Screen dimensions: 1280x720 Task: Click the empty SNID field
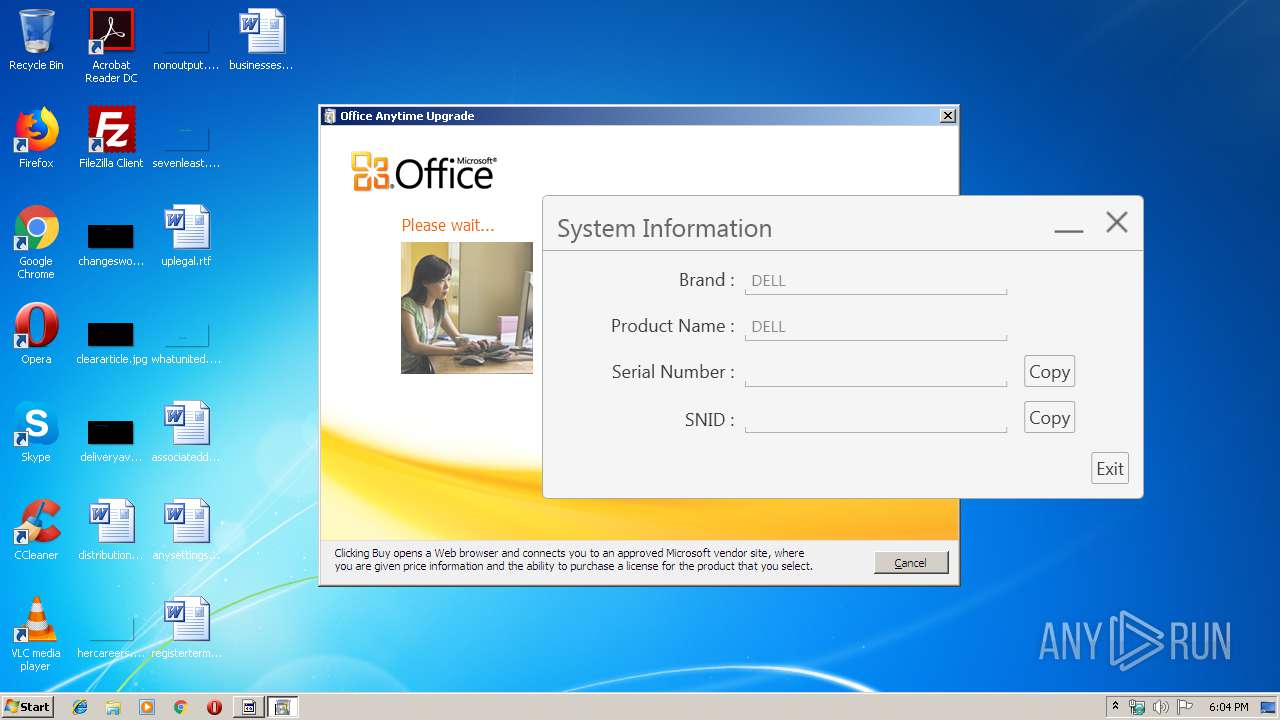(876, 419)
